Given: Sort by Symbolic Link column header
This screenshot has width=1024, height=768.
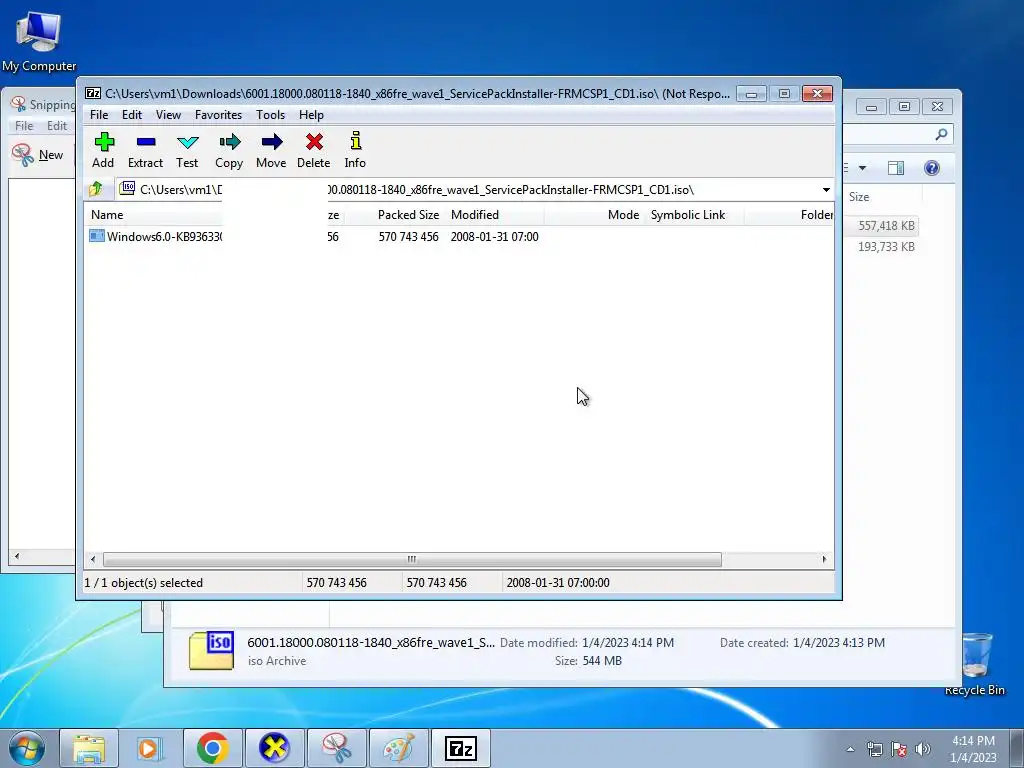Looking at the screenshot, I should (688, 214).
